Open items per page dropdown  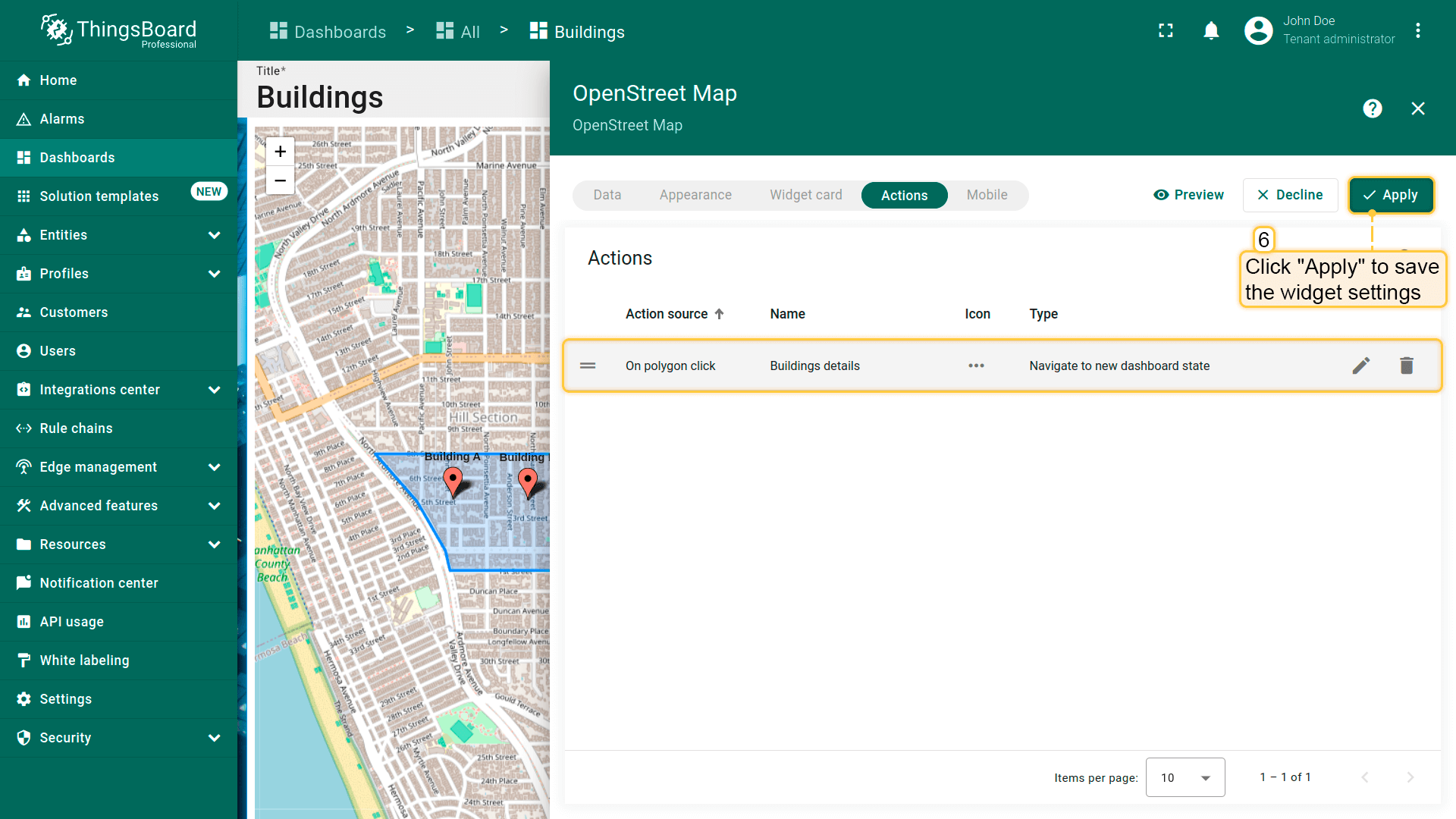1185,777
